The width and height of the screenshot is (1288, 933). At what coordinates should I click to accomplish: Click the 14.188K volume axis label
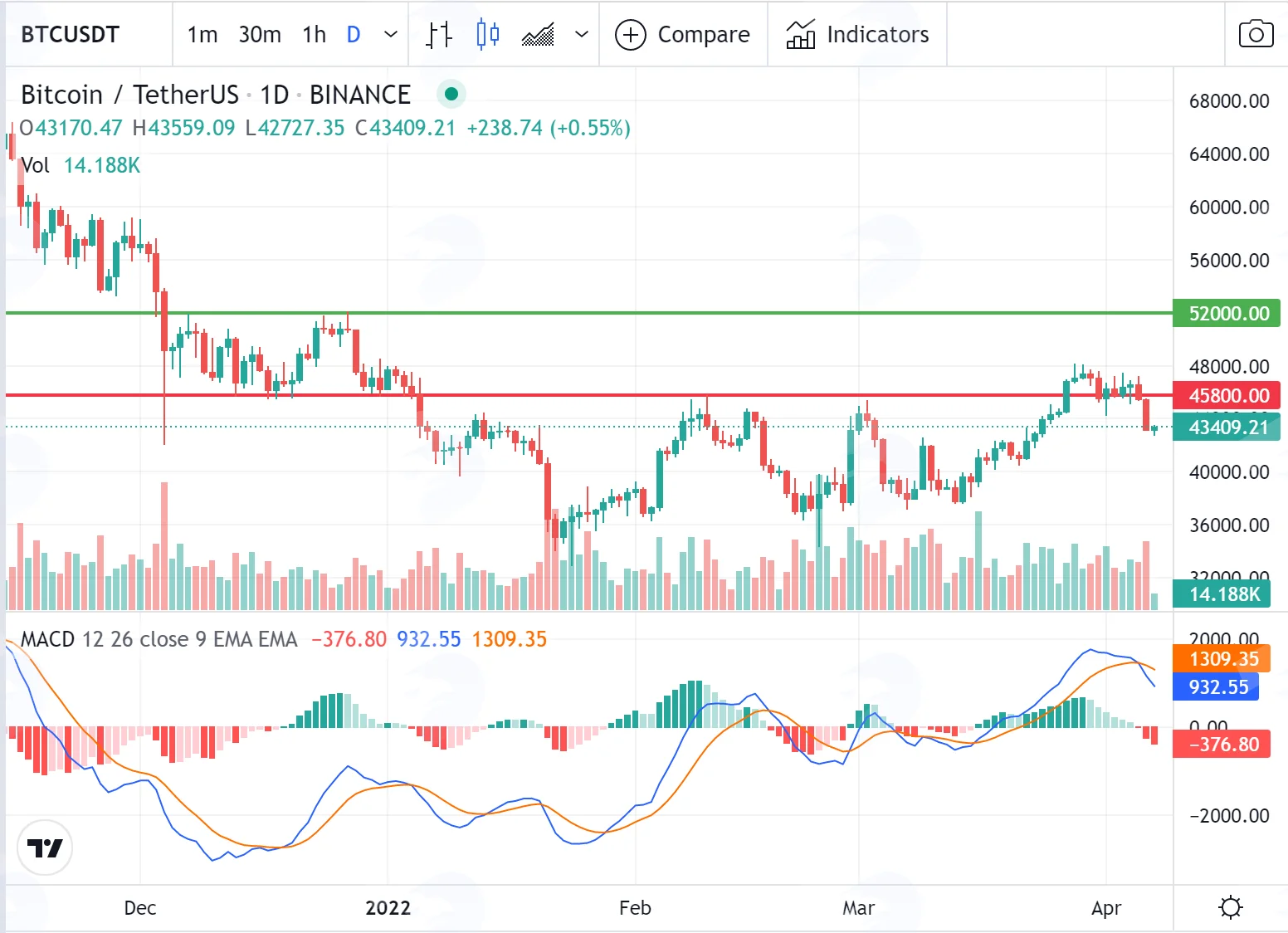(1222, 594)
